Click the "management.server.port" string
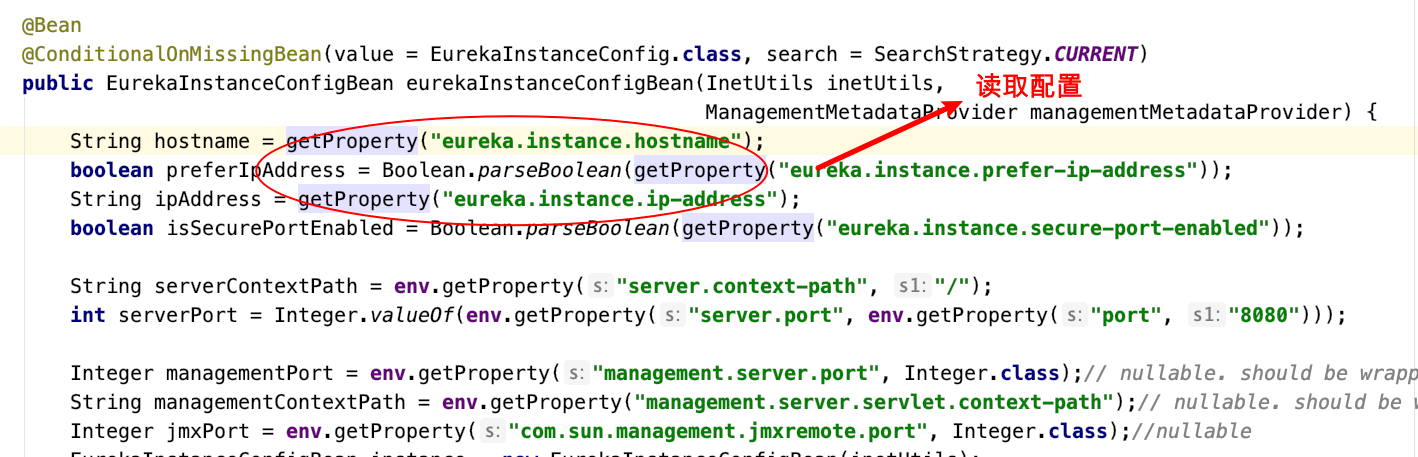 pyautogui.click(x=736, y=373)
